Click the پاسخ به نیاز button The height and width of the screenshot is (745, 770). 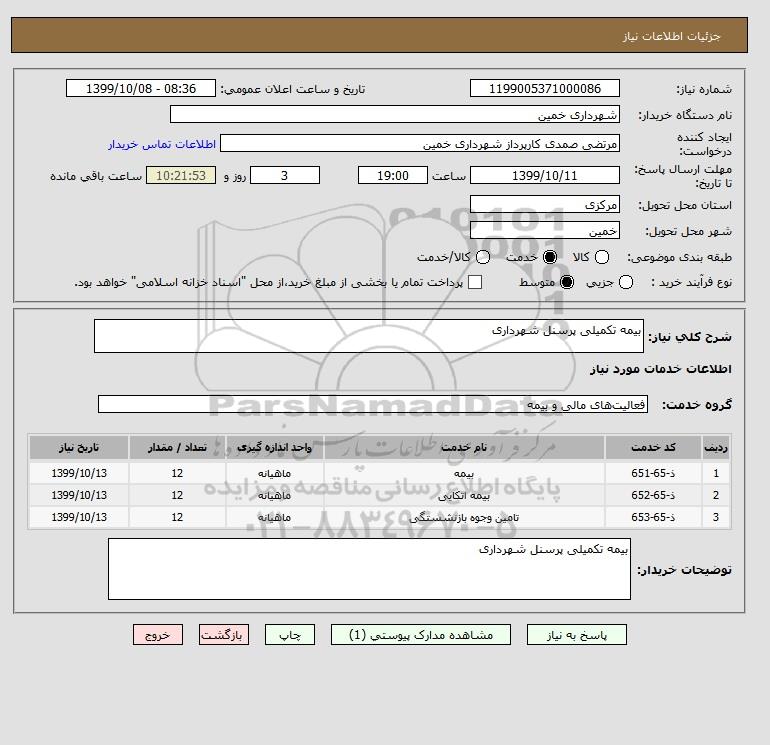click(577, 635)
